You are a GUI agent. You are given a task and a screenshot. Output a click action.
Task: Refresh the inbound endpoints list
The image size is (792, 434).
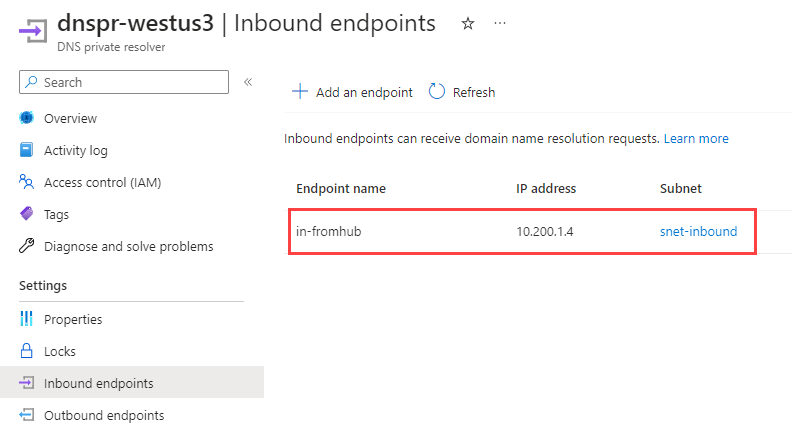[x=462, y=92]
